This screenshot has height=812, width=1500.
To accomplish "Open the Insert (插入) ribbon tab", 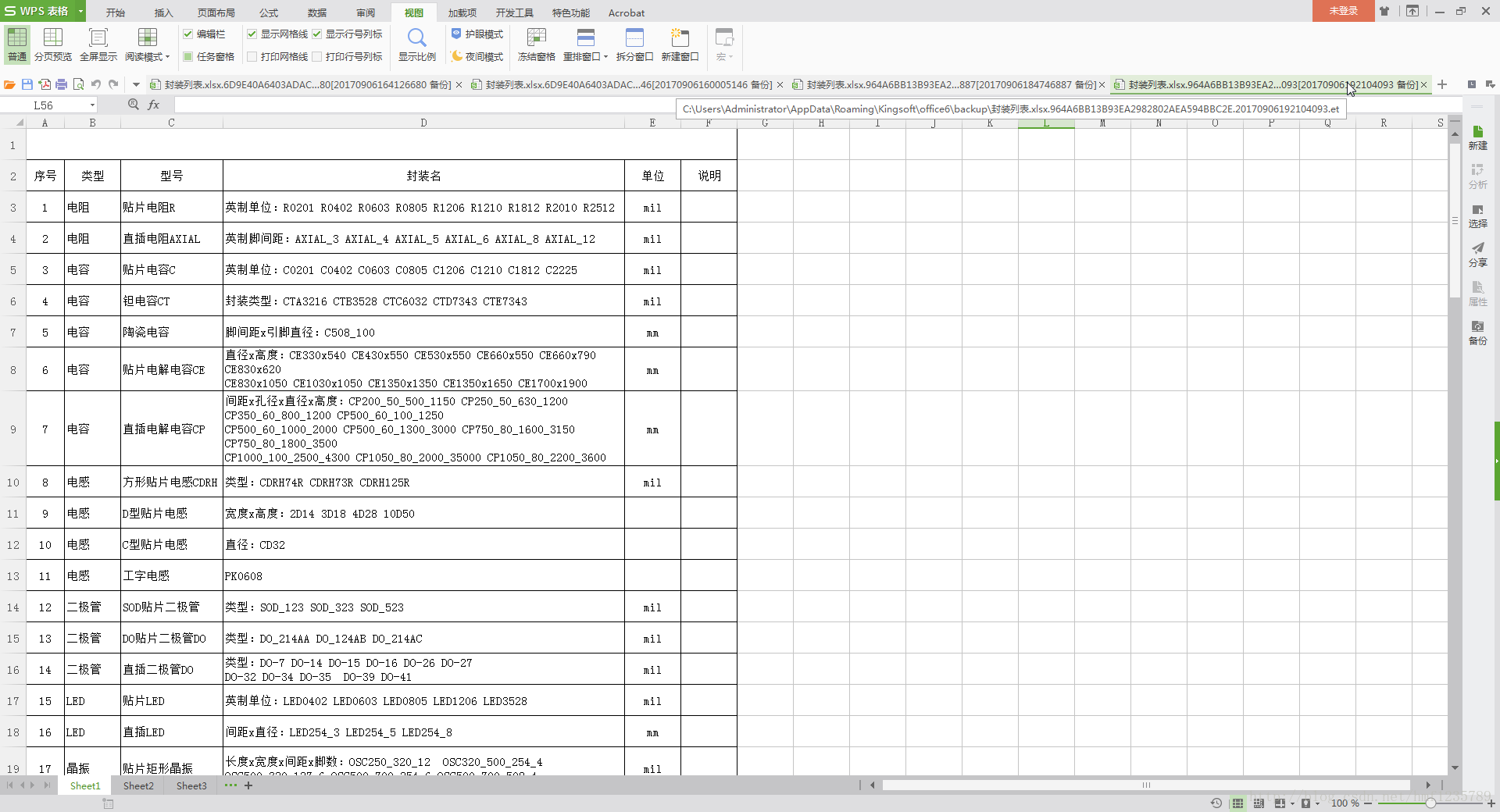I will click(164, 12).
